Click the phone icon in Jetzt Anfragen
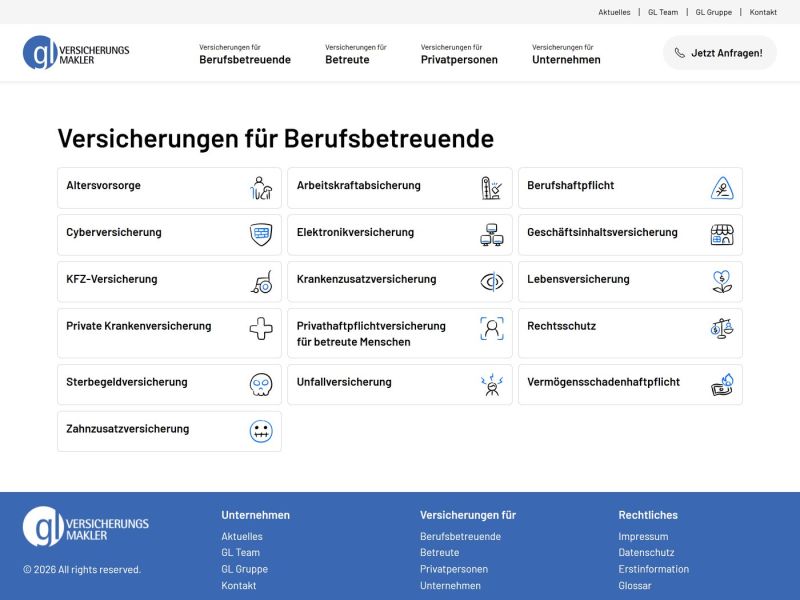The height and width of the screenshot is (600, 800). [680, 53]
